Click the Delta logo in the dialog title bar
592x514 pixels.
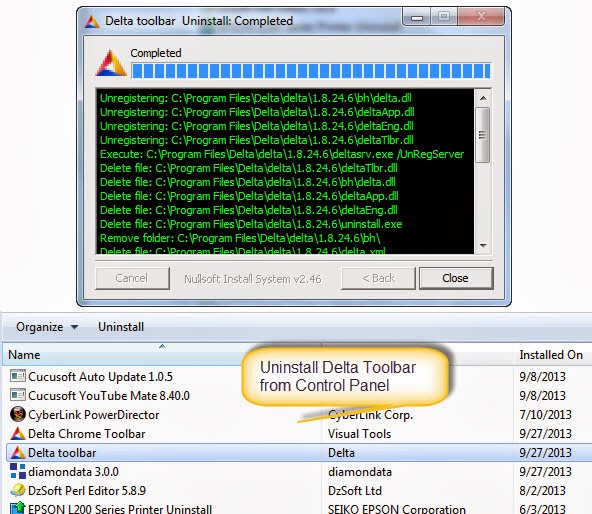(x=92, y=21)
